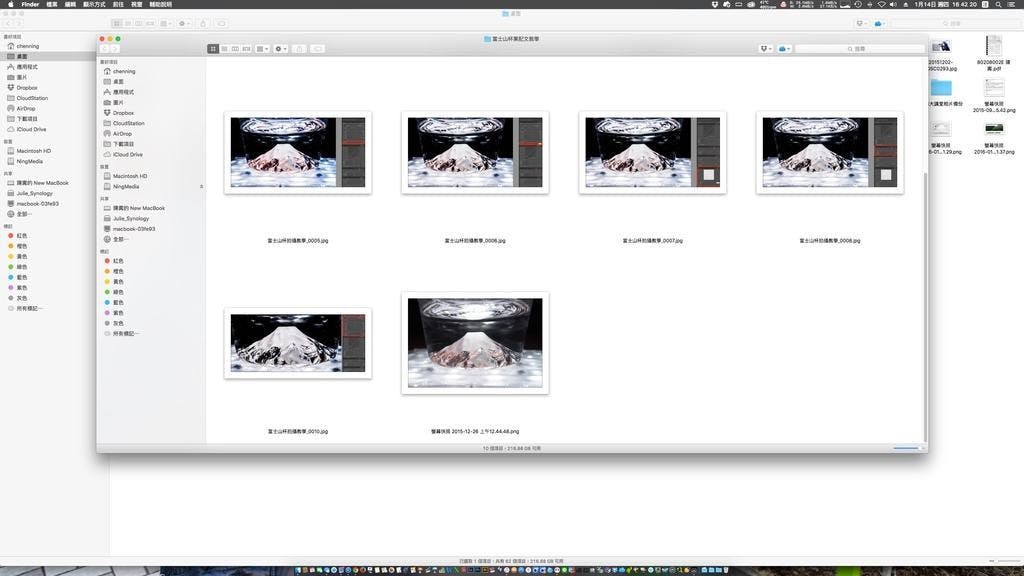
Task: Switch front window to icon view
Action: pyautogui.click(x=213, y=49)
